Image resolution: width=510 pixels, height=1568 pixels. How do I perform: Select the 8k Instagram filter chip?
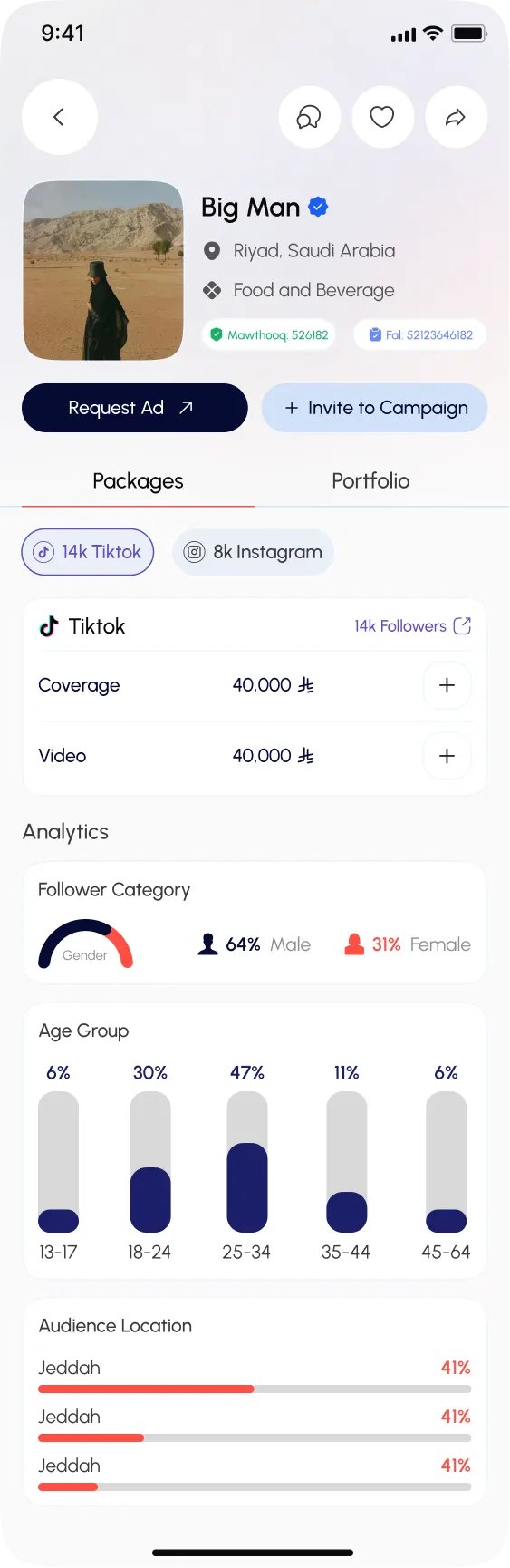coord(254,552)
